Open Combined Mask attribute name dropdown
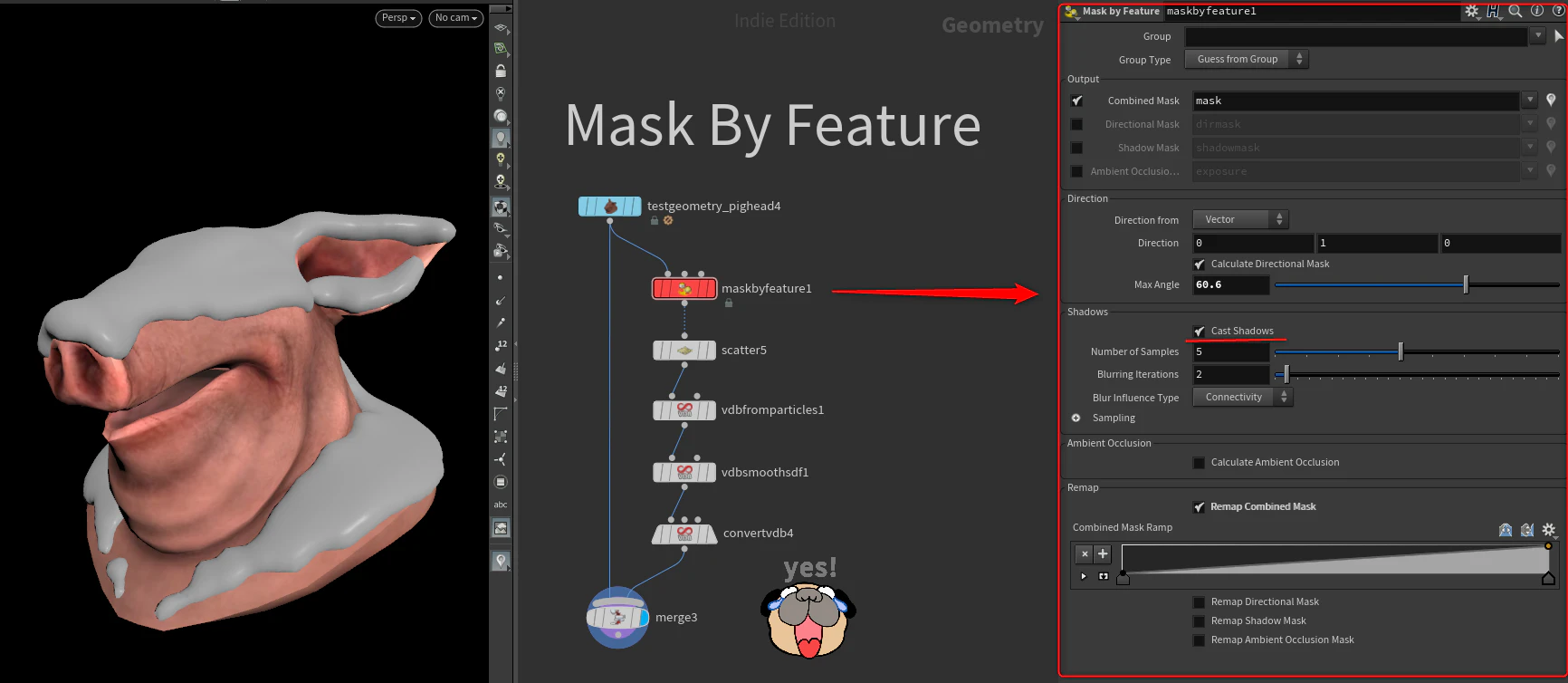Image resolution: width=1568 pixels, height=683 pixels. [1530, 101]
